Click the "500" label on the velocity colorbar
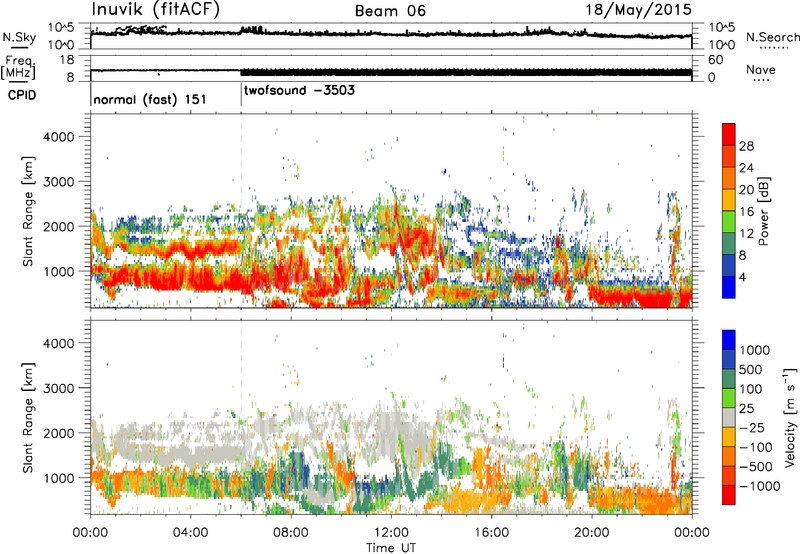Screen dimensions: 800x554 [751, 370]
